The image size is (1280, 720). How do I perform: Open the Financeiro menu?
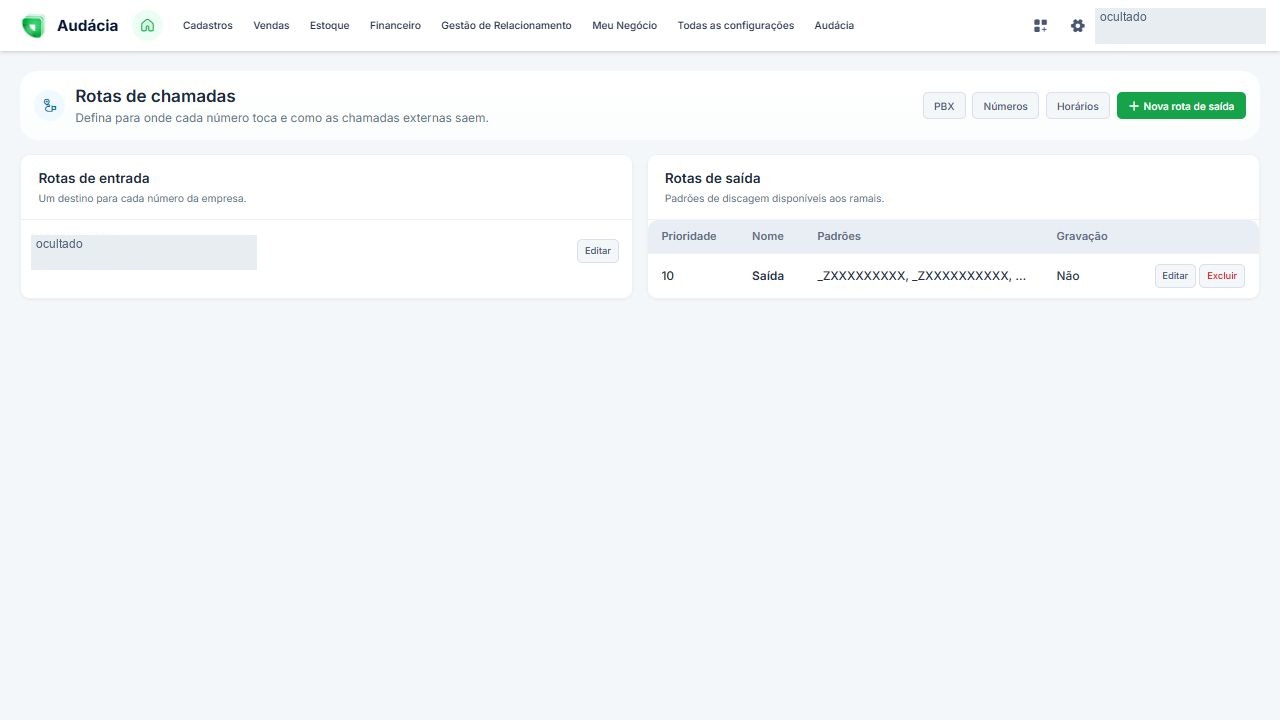pyautogui.click(x=395, y=26)
